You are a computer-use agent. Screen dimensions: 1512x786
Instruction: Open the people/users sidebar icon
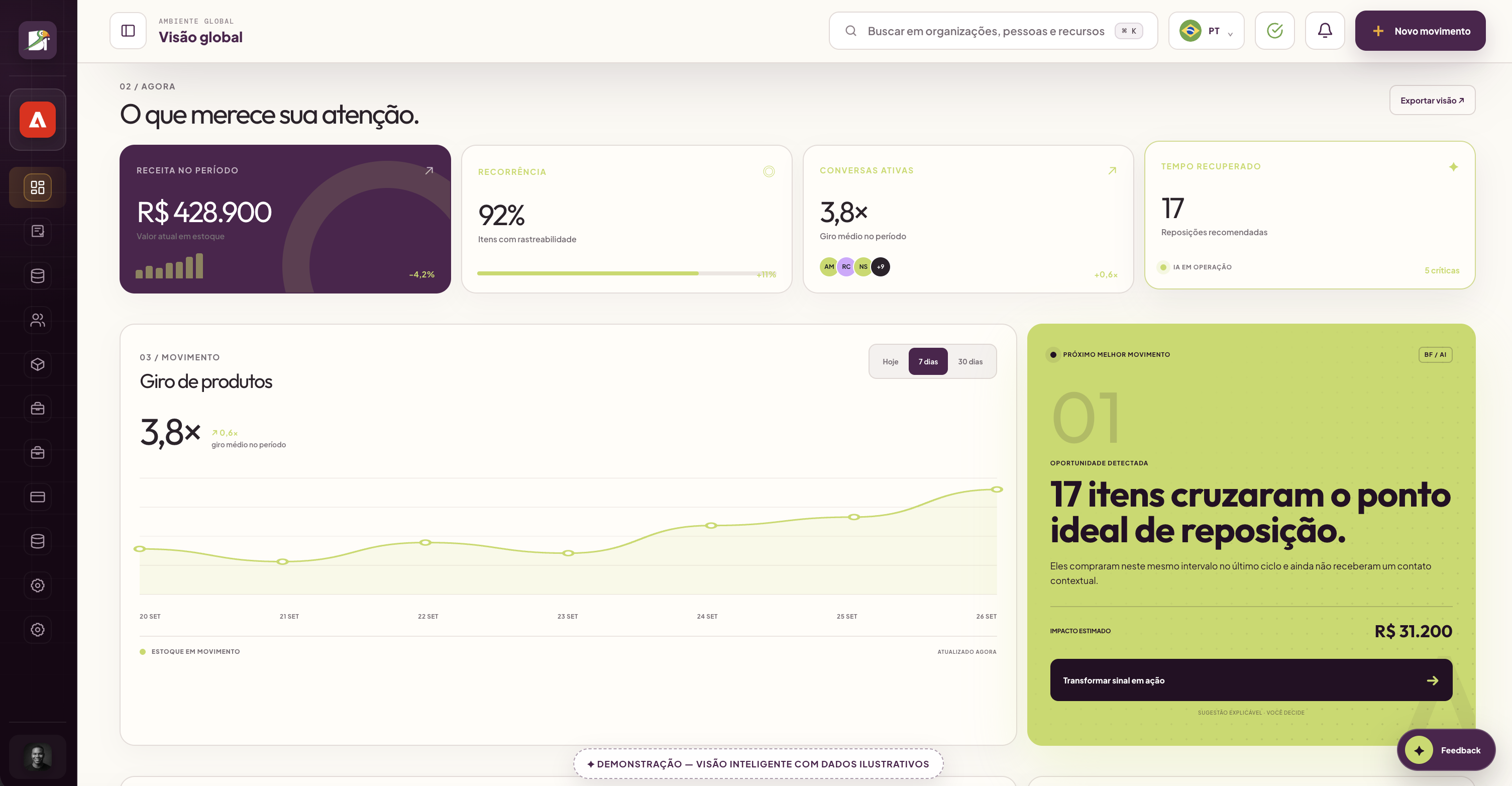tap(38, 320)
